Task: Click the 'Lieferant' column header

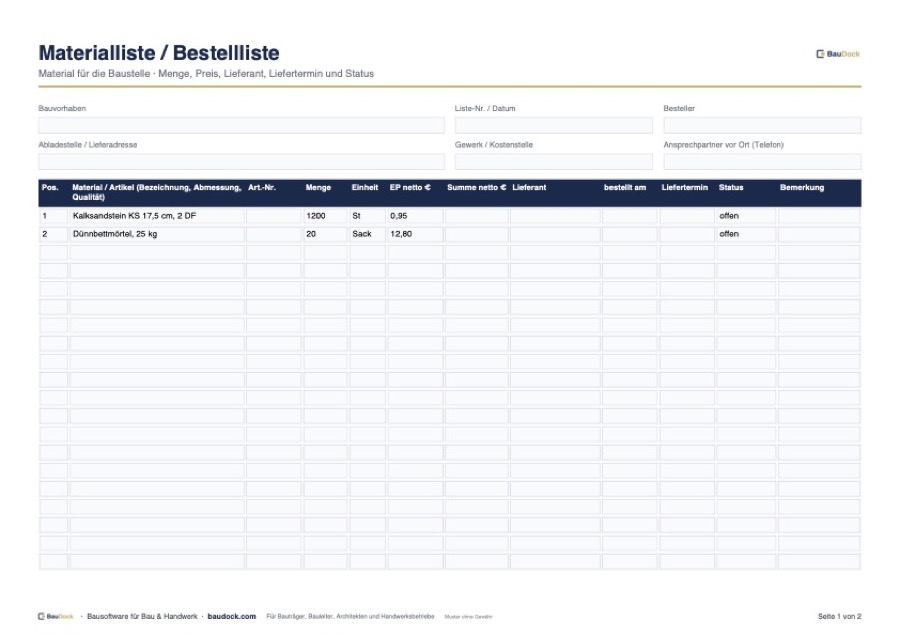Action: pyautogui.click(x=529, y=188)
